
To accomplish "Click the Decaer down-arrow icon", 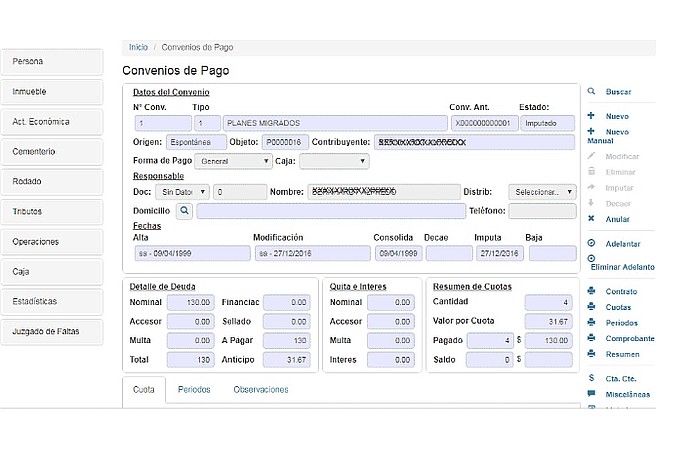I will coord(591,203).
